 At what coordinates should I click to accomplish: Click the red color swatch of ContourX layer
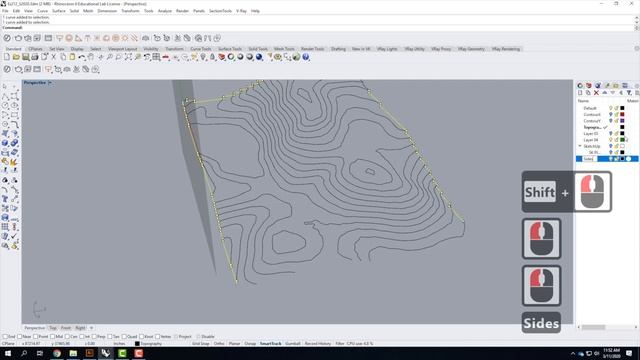[x=622, y=115]
